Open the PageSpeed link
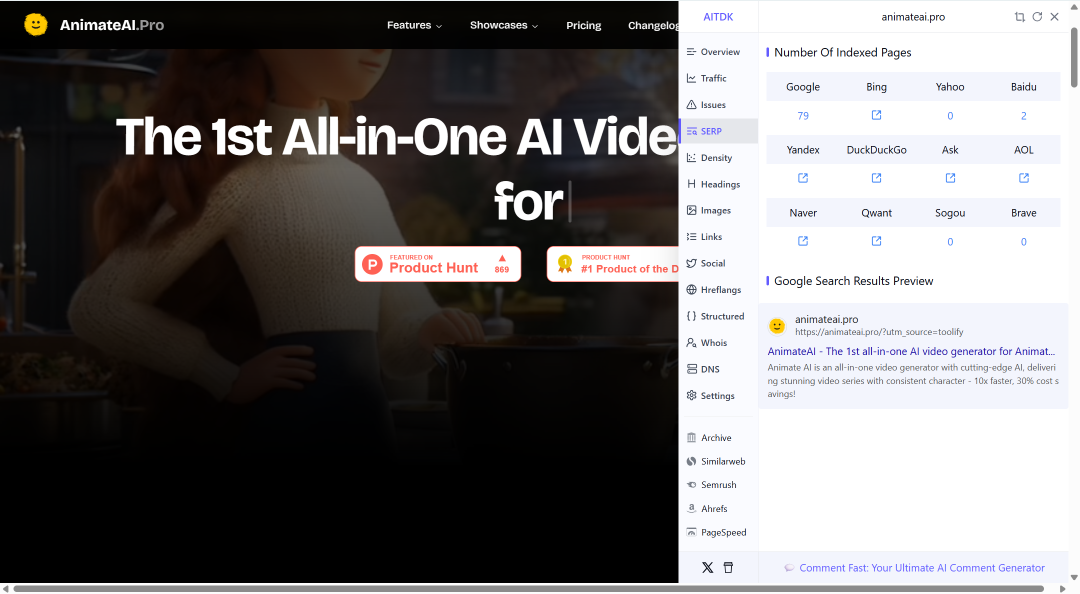Viewport: 1080px width, 594px height. 718,532
